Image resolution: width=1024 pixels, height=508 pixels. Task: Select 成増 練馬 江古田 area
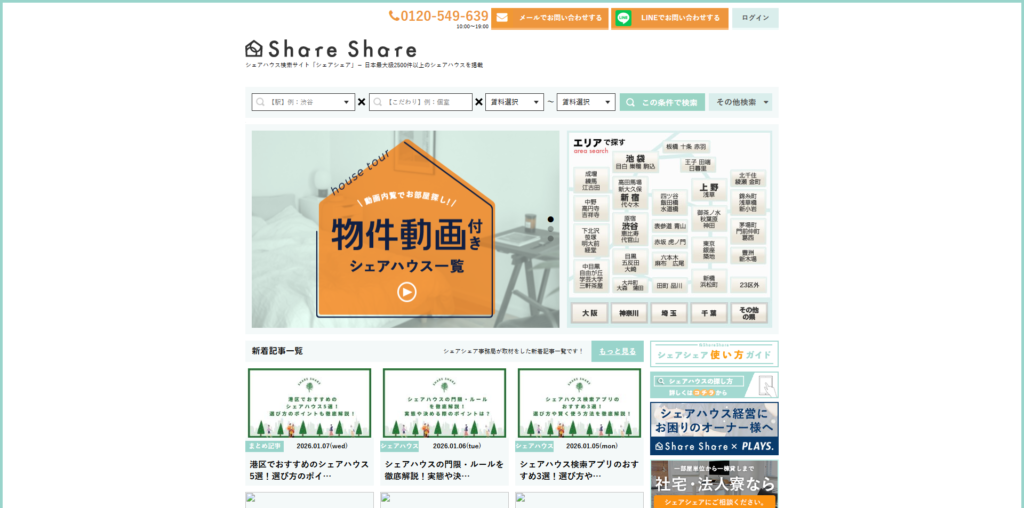[591, 181]
